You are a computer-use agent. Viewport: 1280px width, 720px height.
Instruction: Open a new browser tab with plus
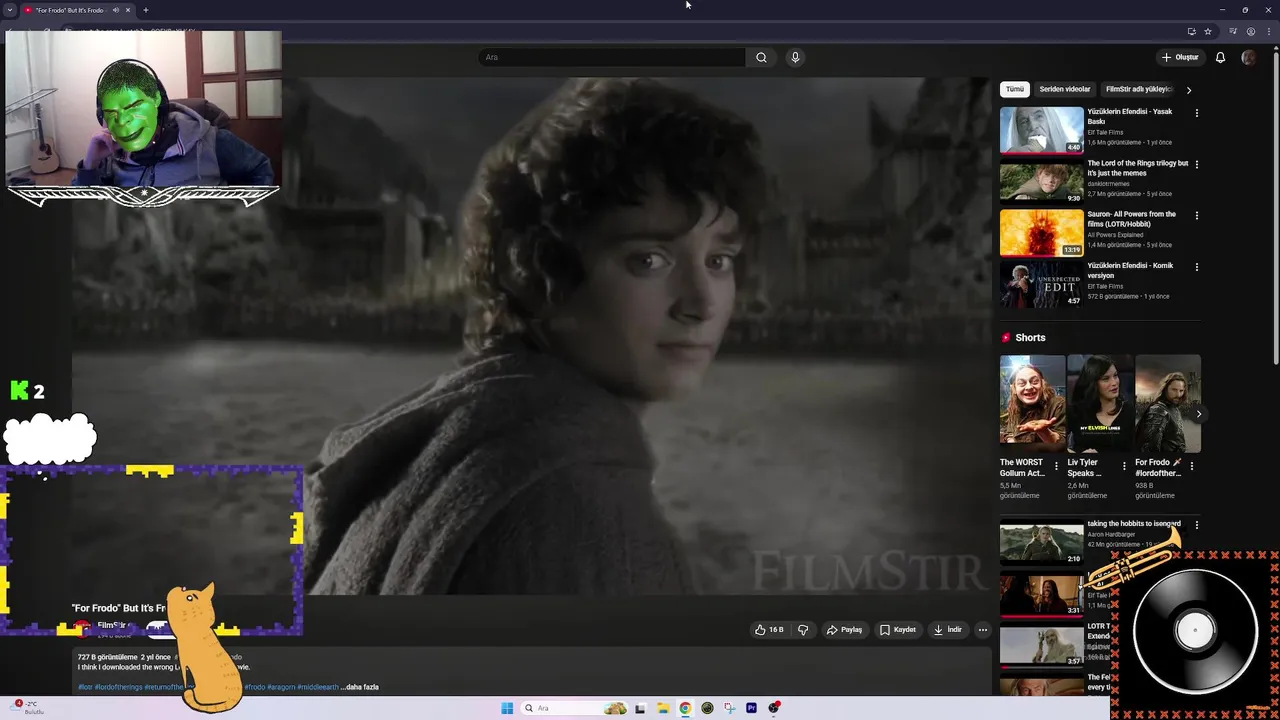click(145, 10)
